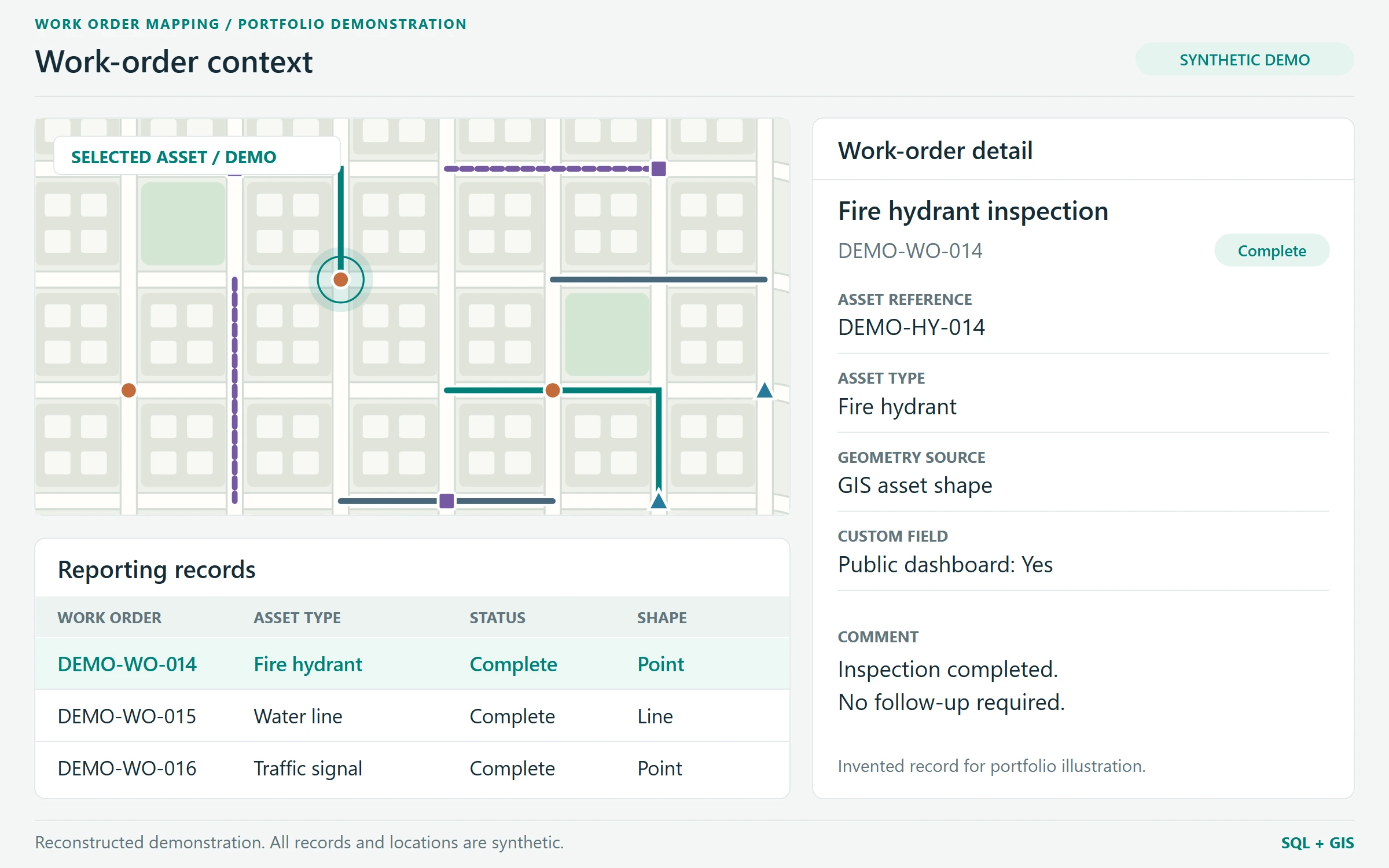The image size is (1389, 868).
Task: Click the SHAPE column header
Action: [x=662, y=617]
